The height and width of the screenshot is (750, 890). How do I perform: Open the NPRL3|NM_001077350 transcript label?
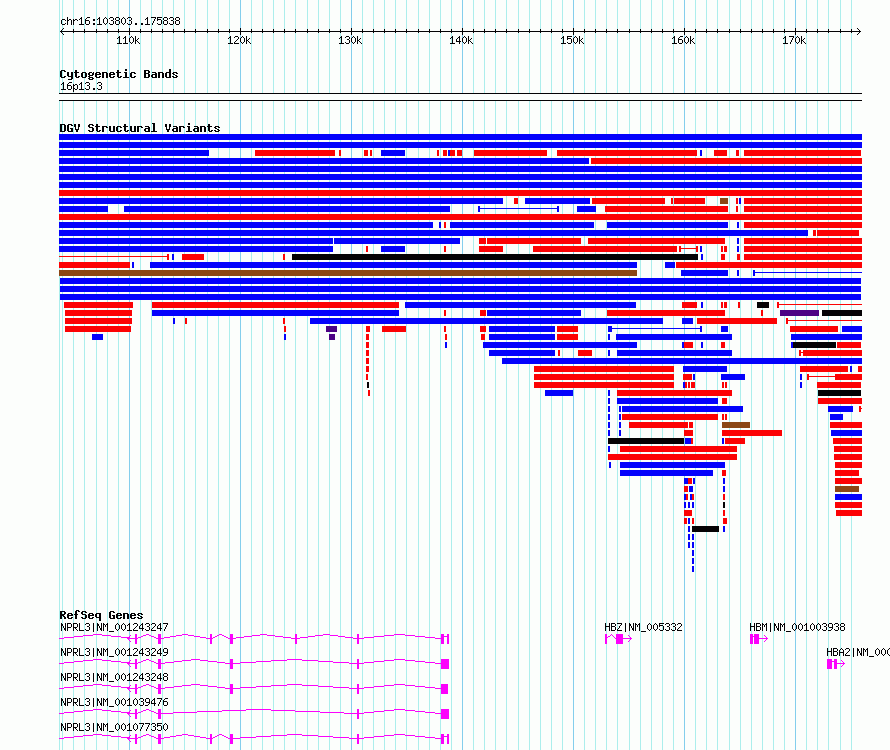pyautogui.click(x=114, y=727)
